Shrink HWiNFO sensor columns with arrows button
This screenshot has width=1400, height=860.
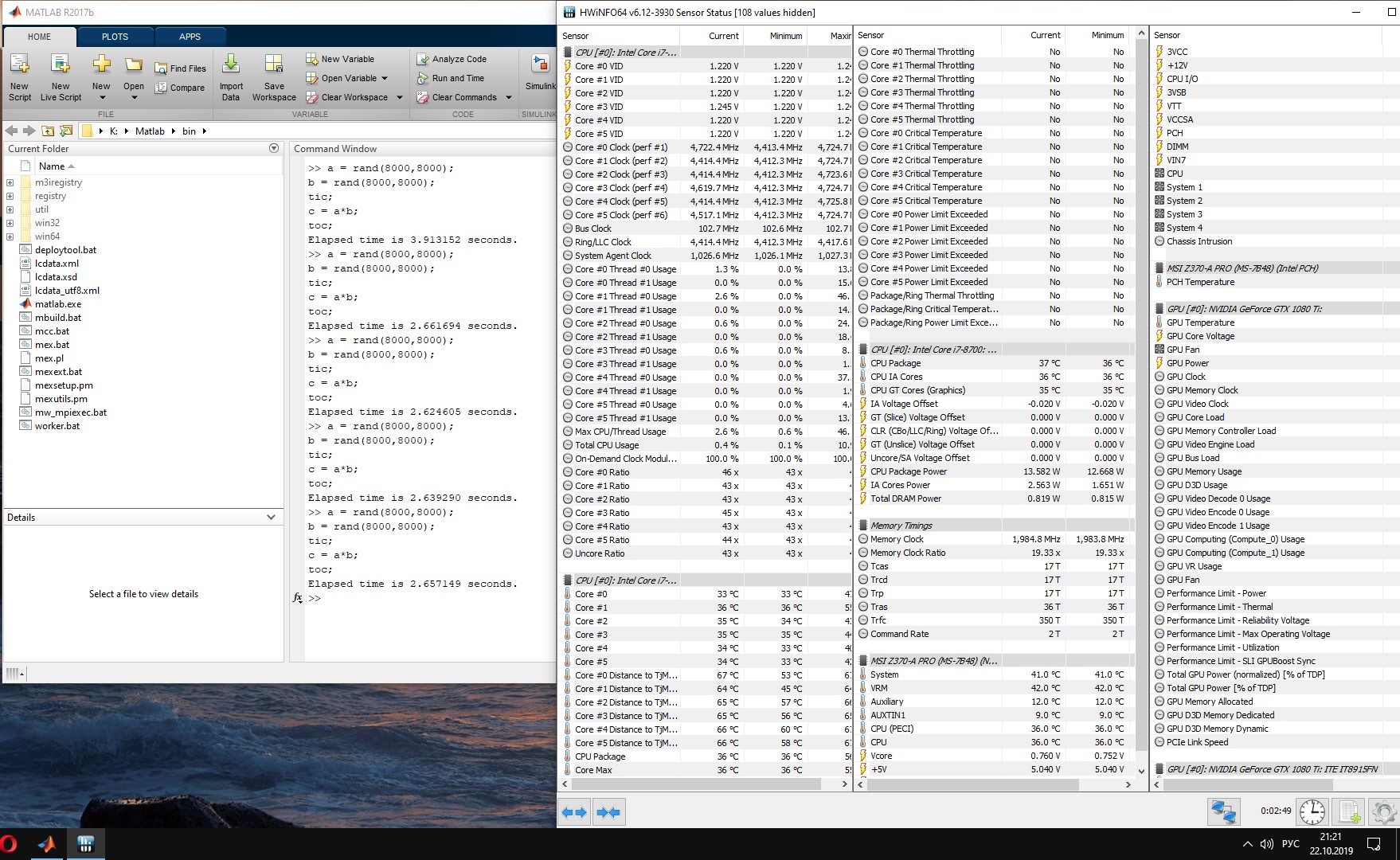pyautogui.click(x=608, y=812)
